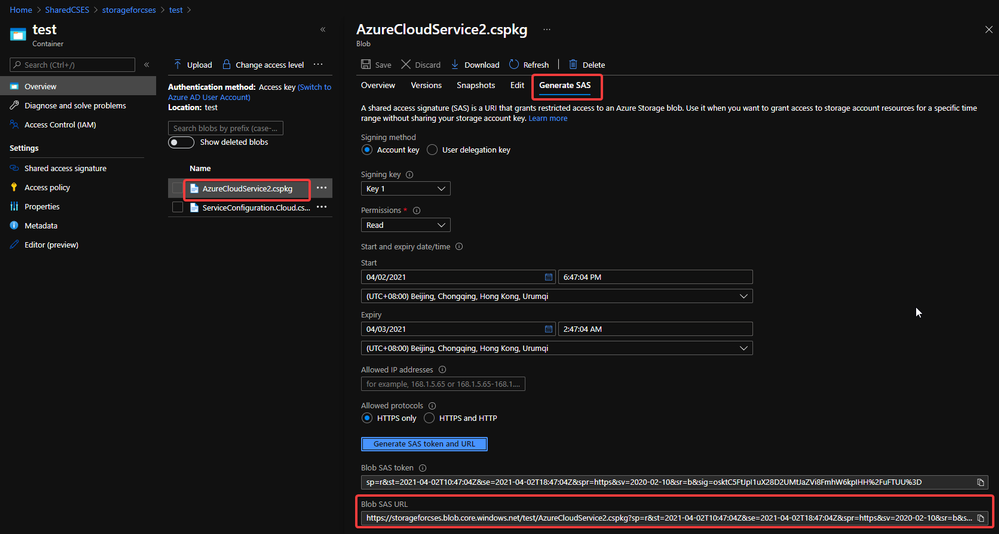This screenshot has width=999, height=534.
Task: Switch to the Generate SAS tab
Action: [x=565, y=85]
